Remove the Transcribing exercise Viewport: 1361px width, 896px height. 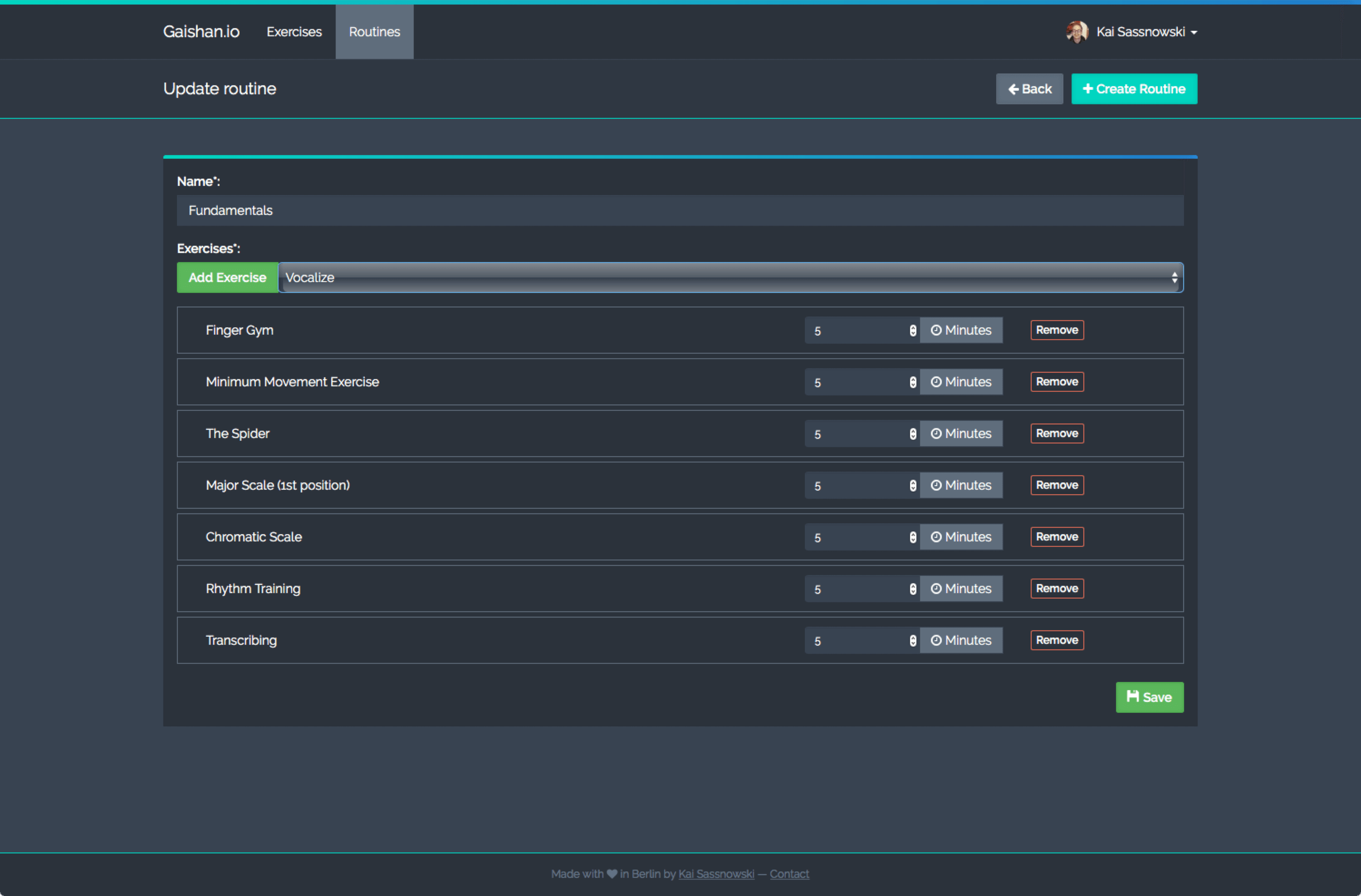click(1057, 640)
